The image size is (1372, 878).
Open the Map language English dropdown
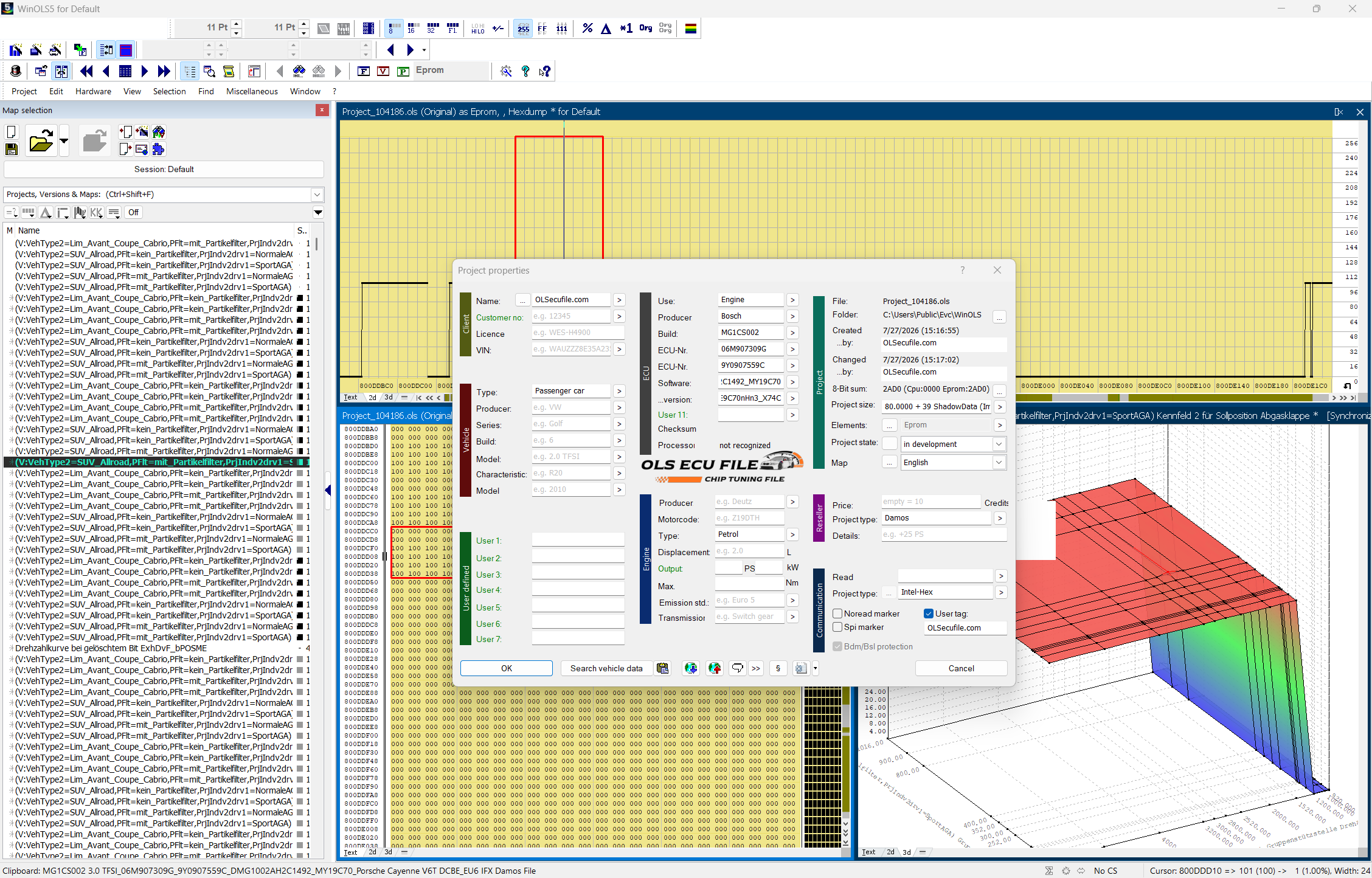pyautogui.click(x=999, y=462)
